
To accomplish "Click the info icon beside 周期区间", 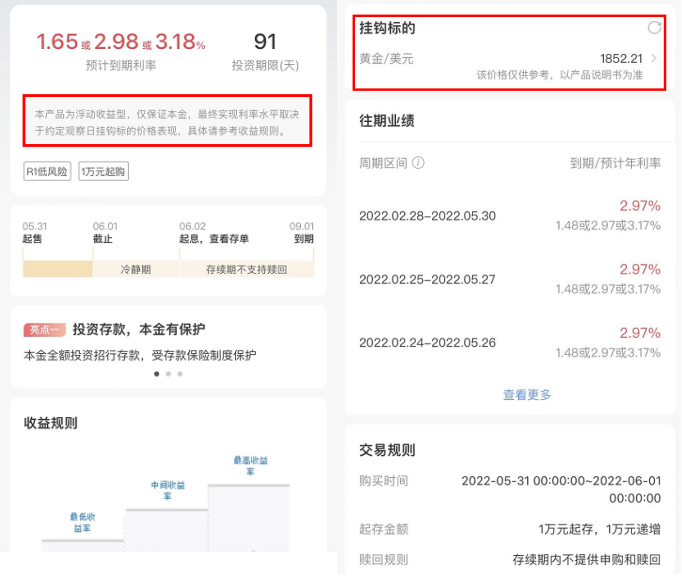I will (418, 162).
